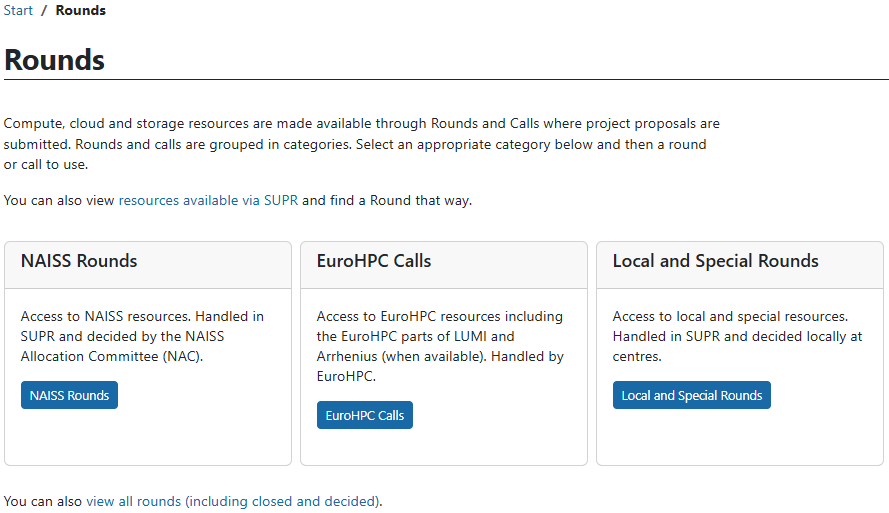Viewport: 889px width, 513px height.
Task: Click empty area below EuroHPC Calls button
Action: coord(443,447)
